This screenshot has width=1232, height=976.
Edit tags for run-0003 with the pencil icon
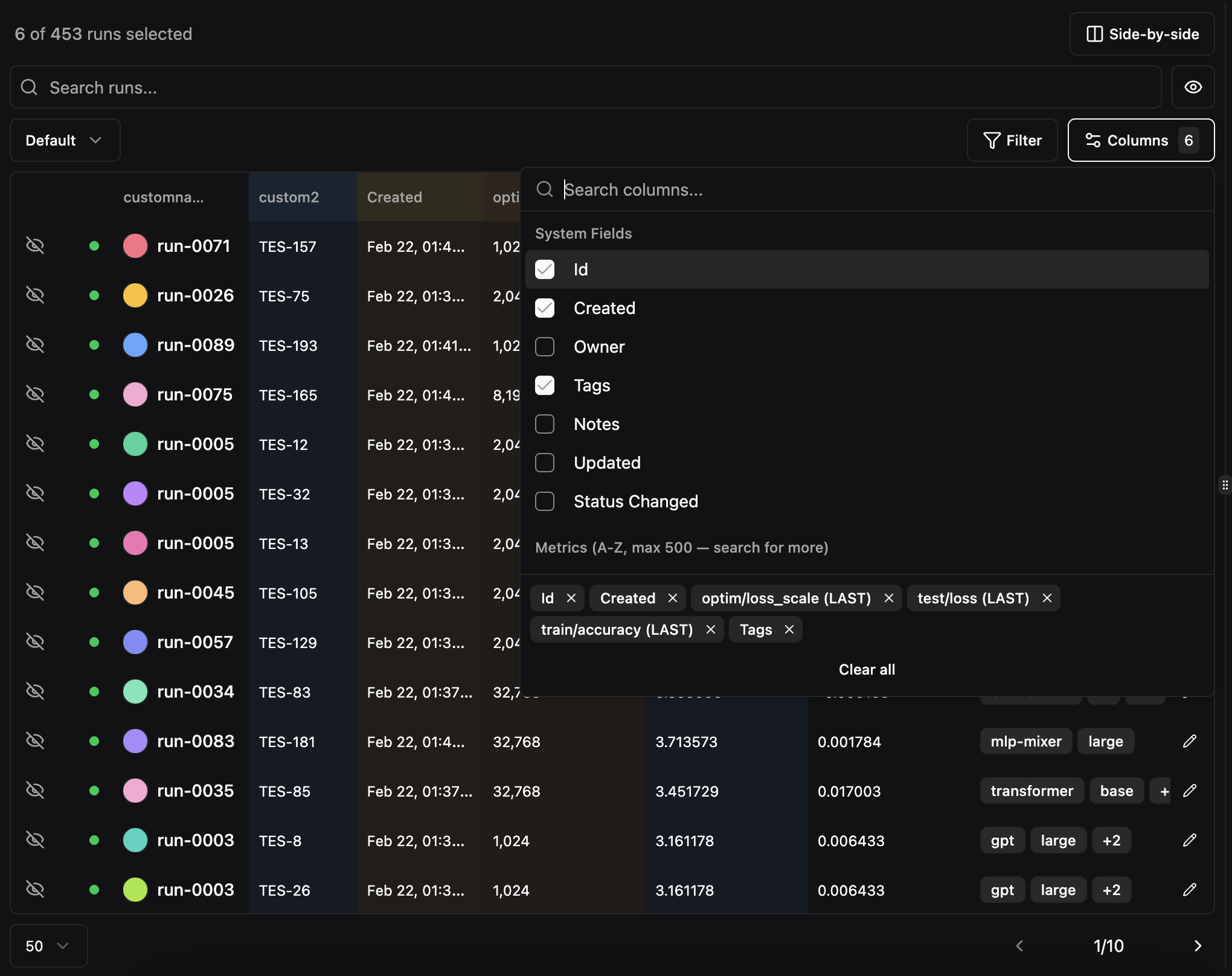pos(1190,840)
